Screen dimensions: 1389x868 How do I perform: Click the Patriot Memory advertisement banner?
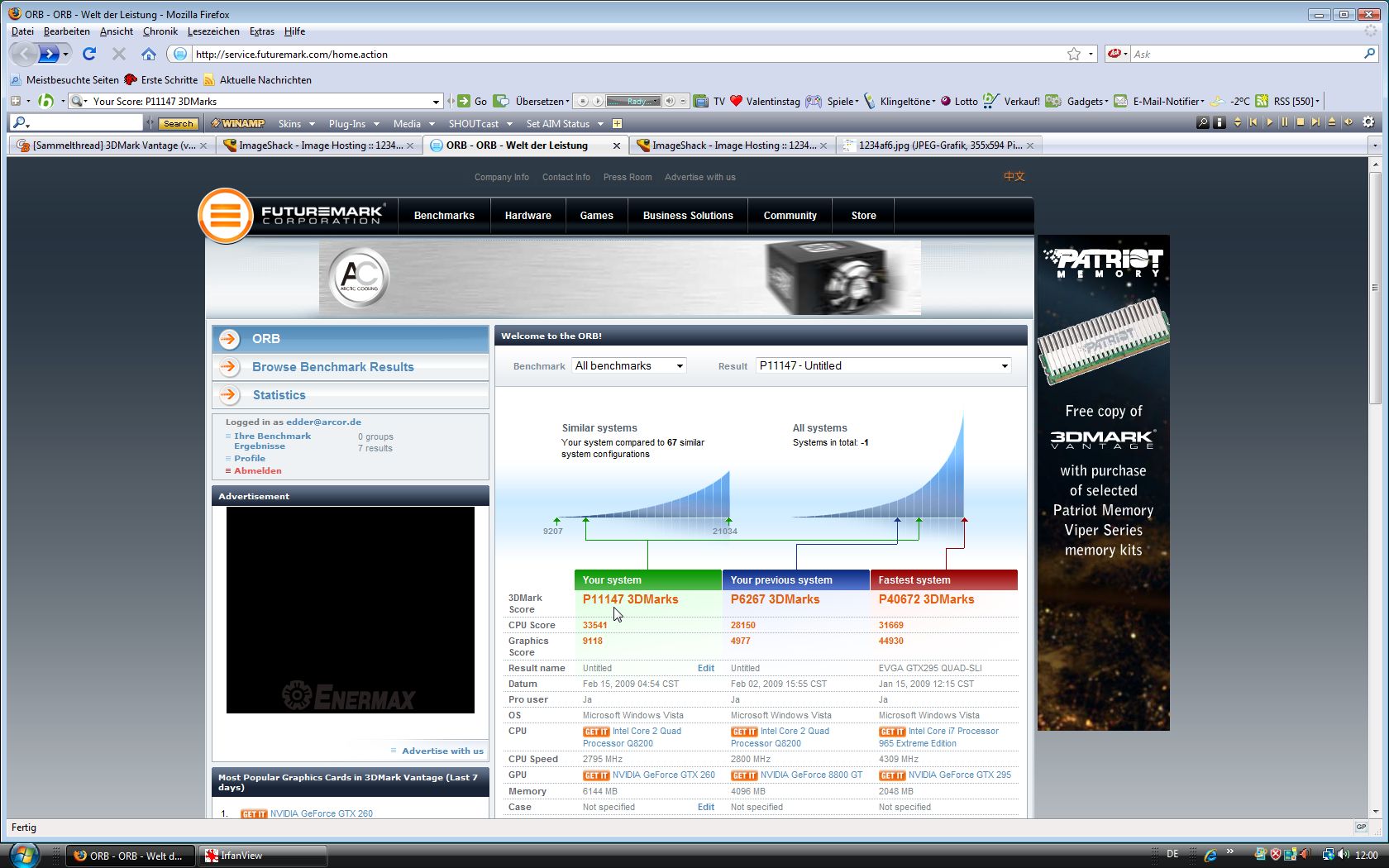coord(1104,483)
